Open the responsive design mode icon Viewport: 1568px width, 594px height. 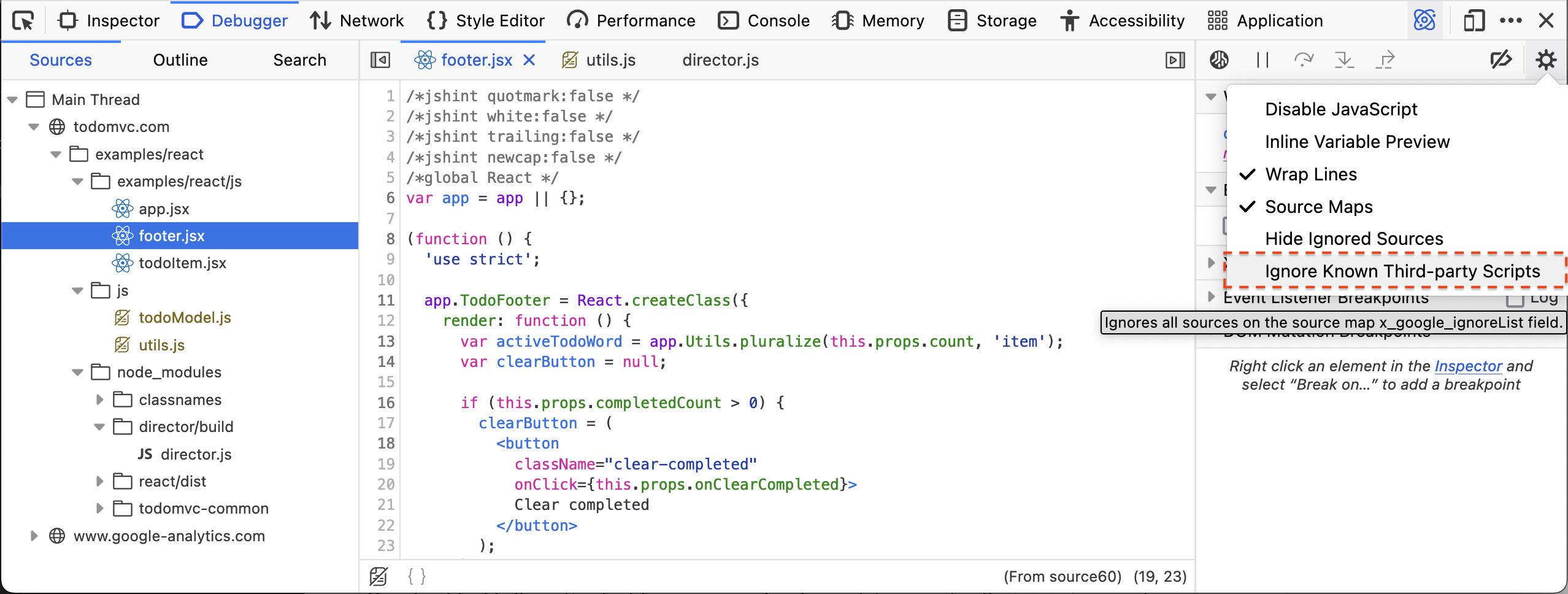(x=1474, y=21)
